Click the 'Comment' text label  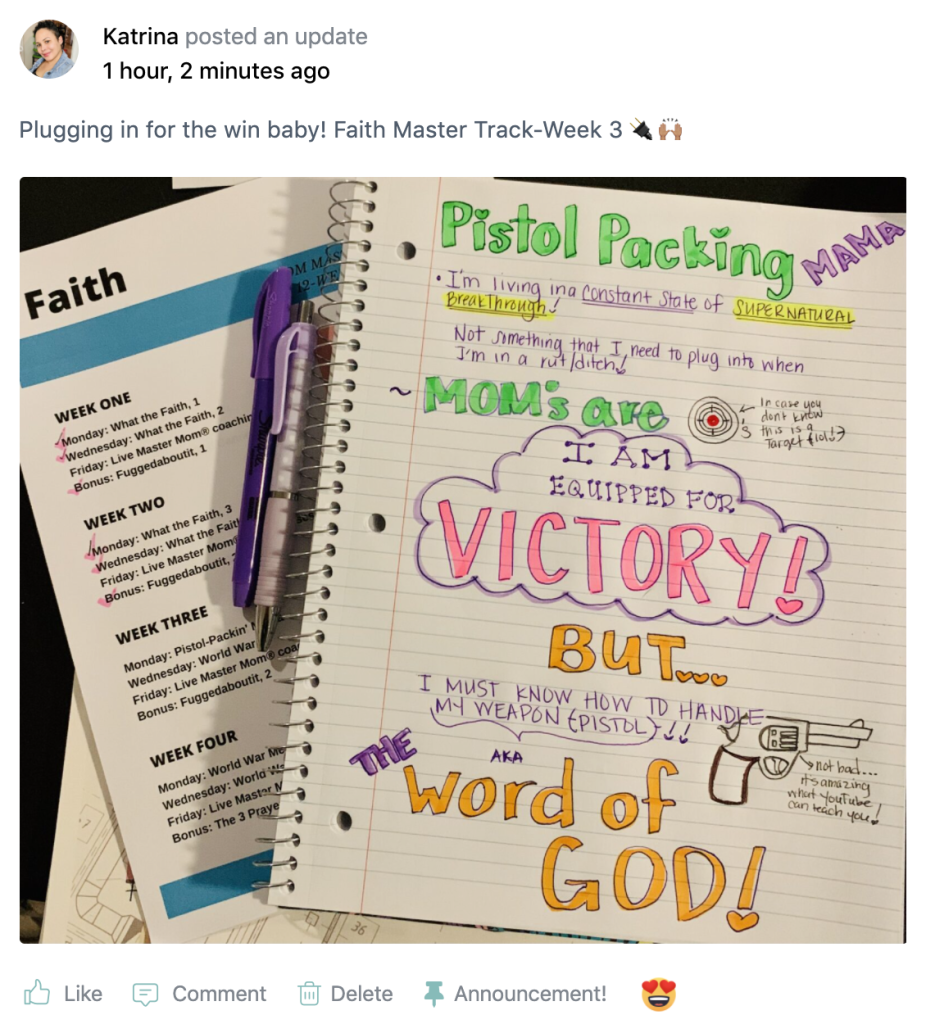219,993
